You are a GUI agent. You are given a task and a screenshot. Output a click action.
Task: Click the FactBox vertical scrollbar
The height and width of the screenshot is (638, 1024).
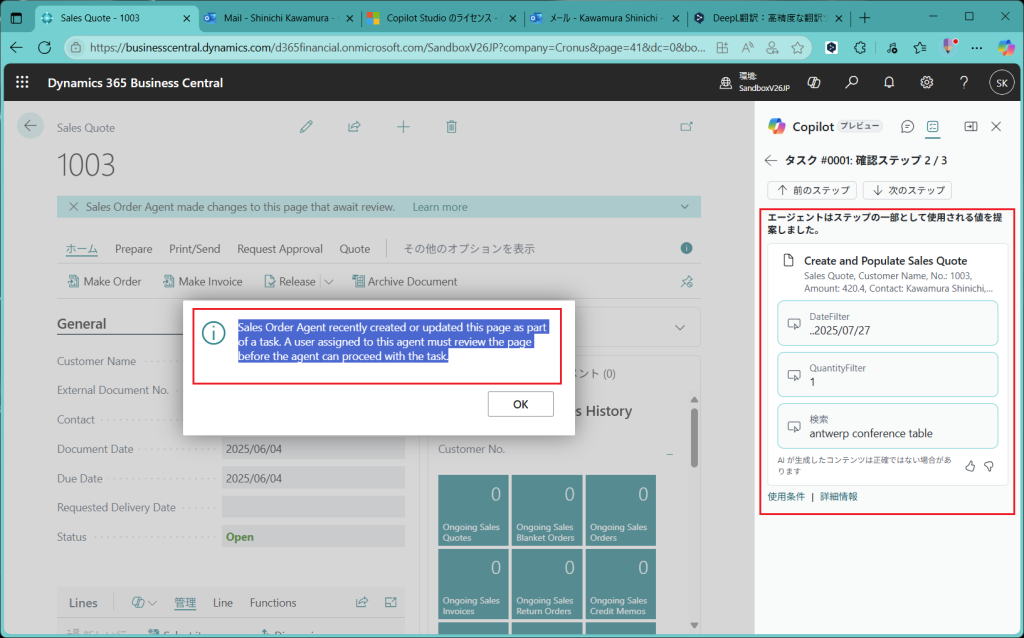(x=694, y=438)
